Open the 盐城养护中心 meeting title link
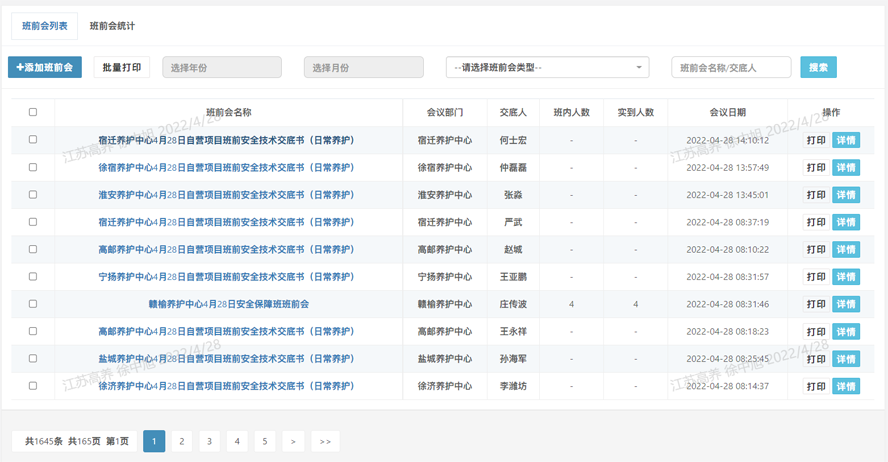 tap(226, 359)
